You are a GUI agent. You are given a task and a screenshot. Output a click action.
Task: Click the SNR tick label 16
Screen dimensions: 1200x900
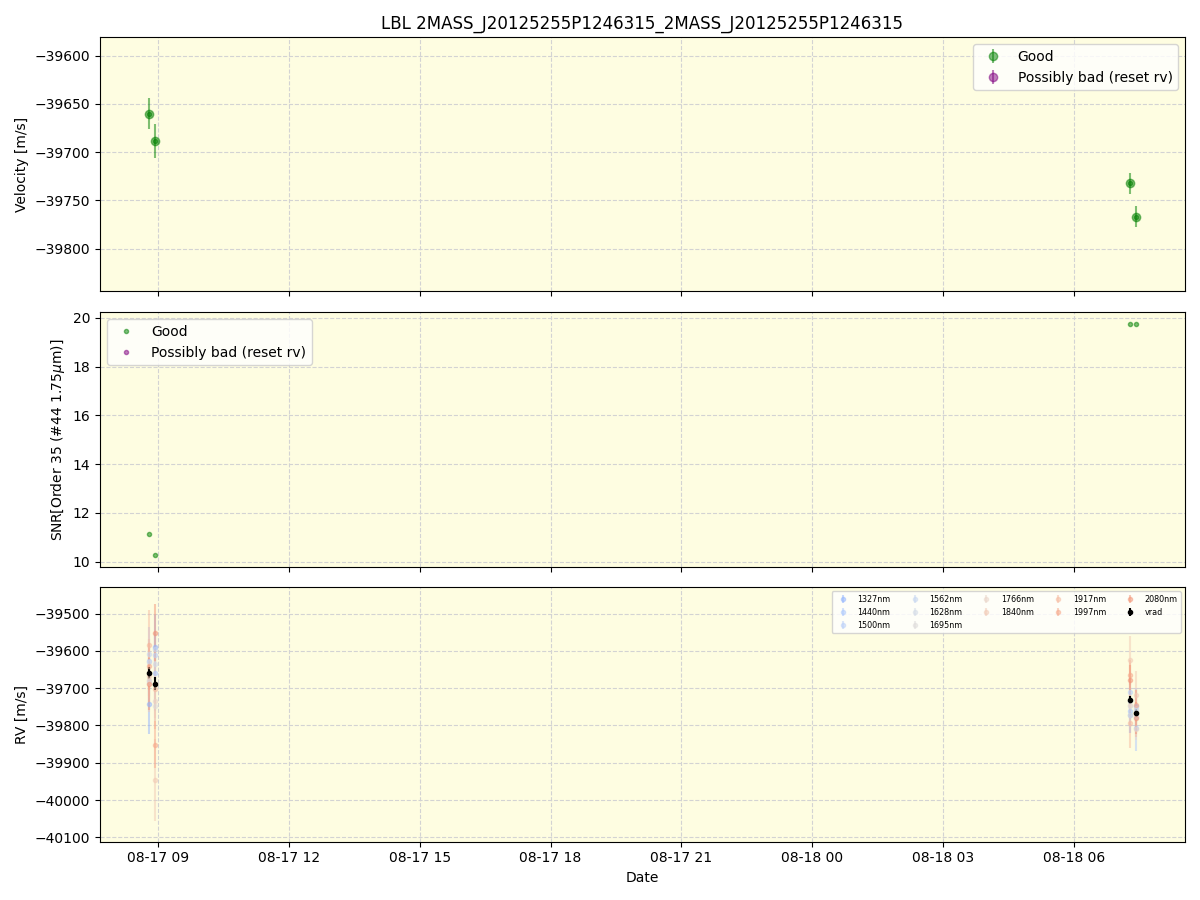click(82, 416)
